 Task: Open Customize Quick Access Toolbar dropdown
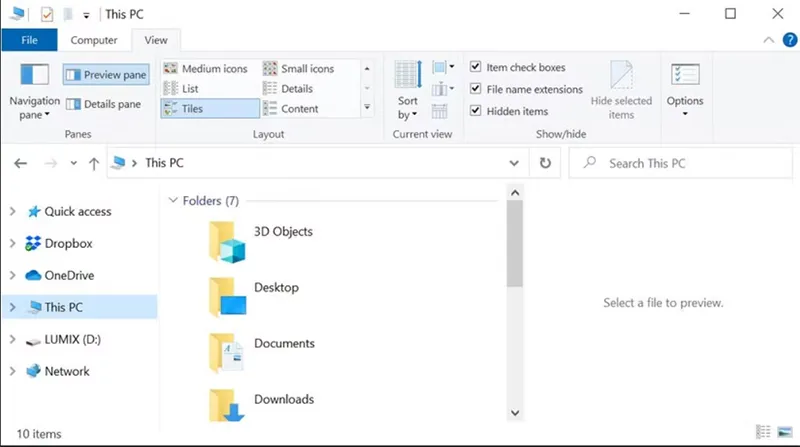[x=86, y=15]
